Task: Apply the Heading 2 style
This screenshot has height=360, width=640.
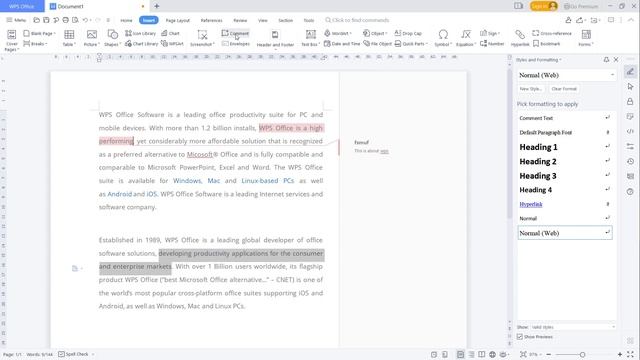Action: click(565, 161)
